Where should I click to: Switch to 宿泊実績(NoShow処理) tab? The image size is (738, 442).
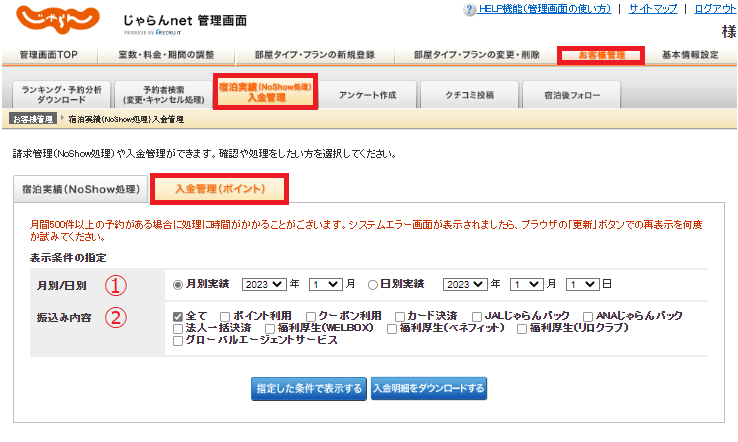pyautogui.click(x=80, y=188)
